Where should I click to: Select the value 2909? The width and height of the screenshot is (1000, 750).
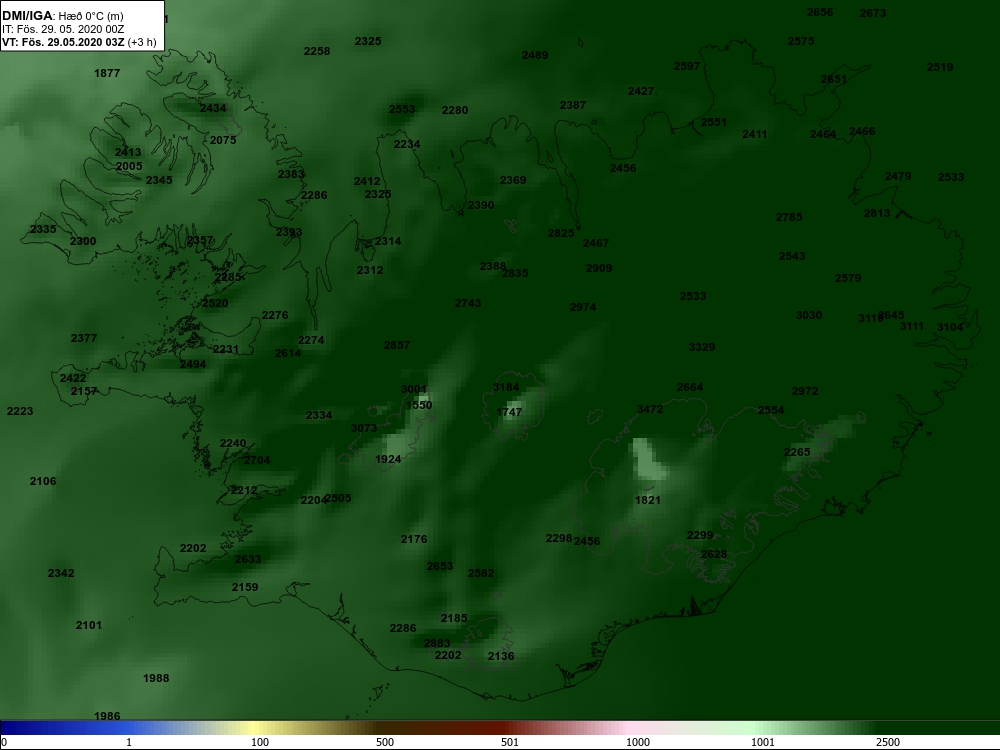[x=599, y=268]
